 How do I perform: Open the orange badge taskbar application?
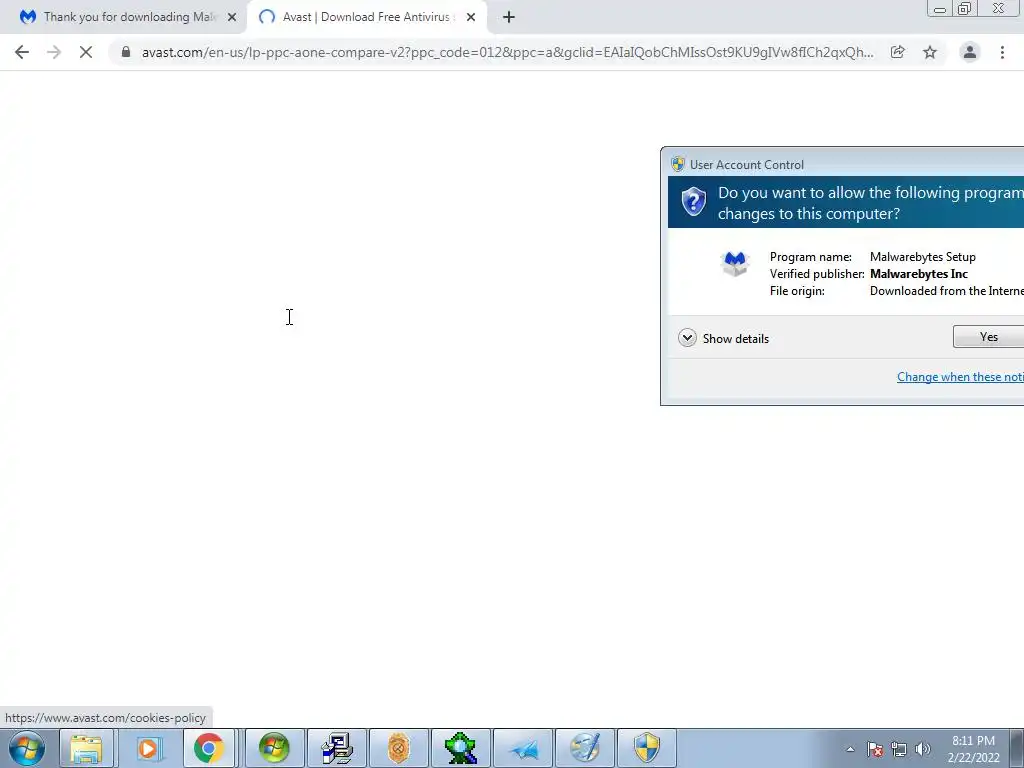[398, 748]
